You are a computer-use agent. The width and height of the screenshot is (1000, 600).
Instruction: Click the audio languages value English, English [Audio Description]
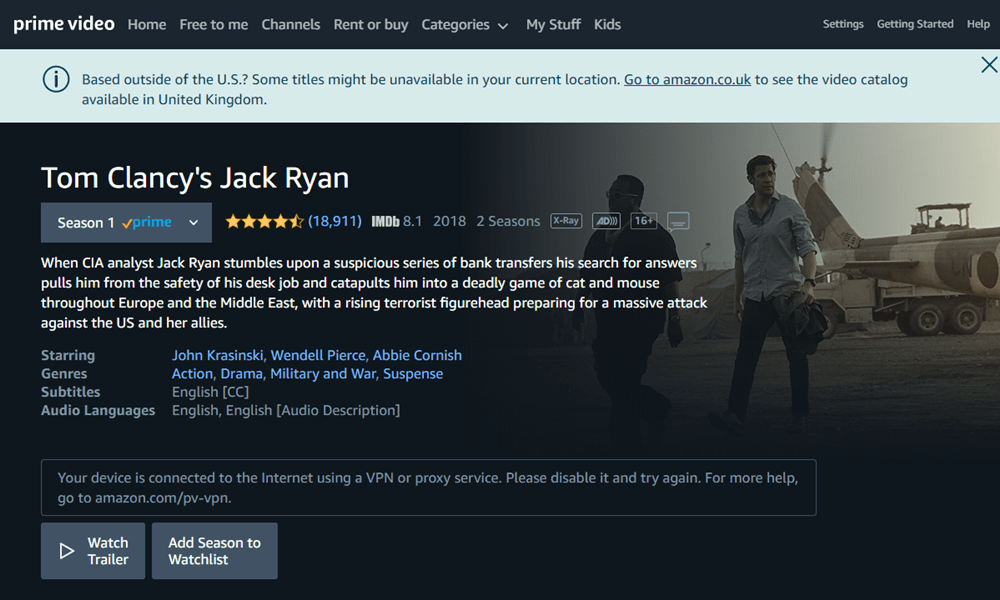click(x=286, y=411)
